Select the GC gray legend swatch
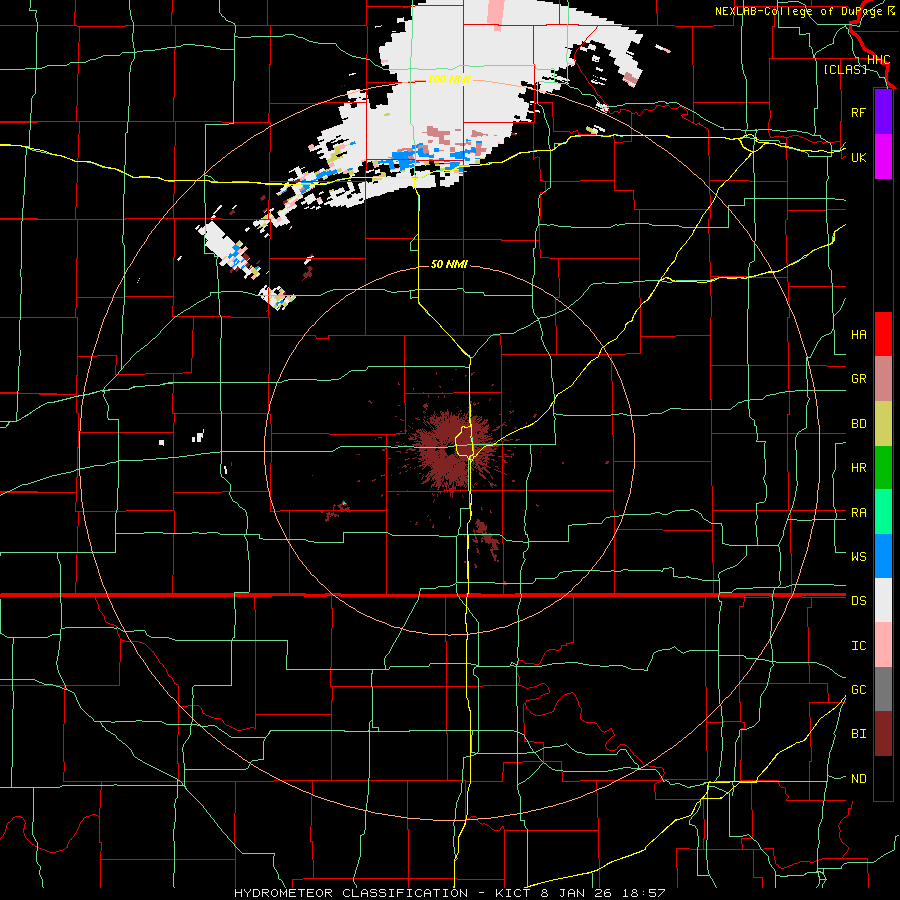Viewport: 900px width, 900px height. tap(883, 689)
